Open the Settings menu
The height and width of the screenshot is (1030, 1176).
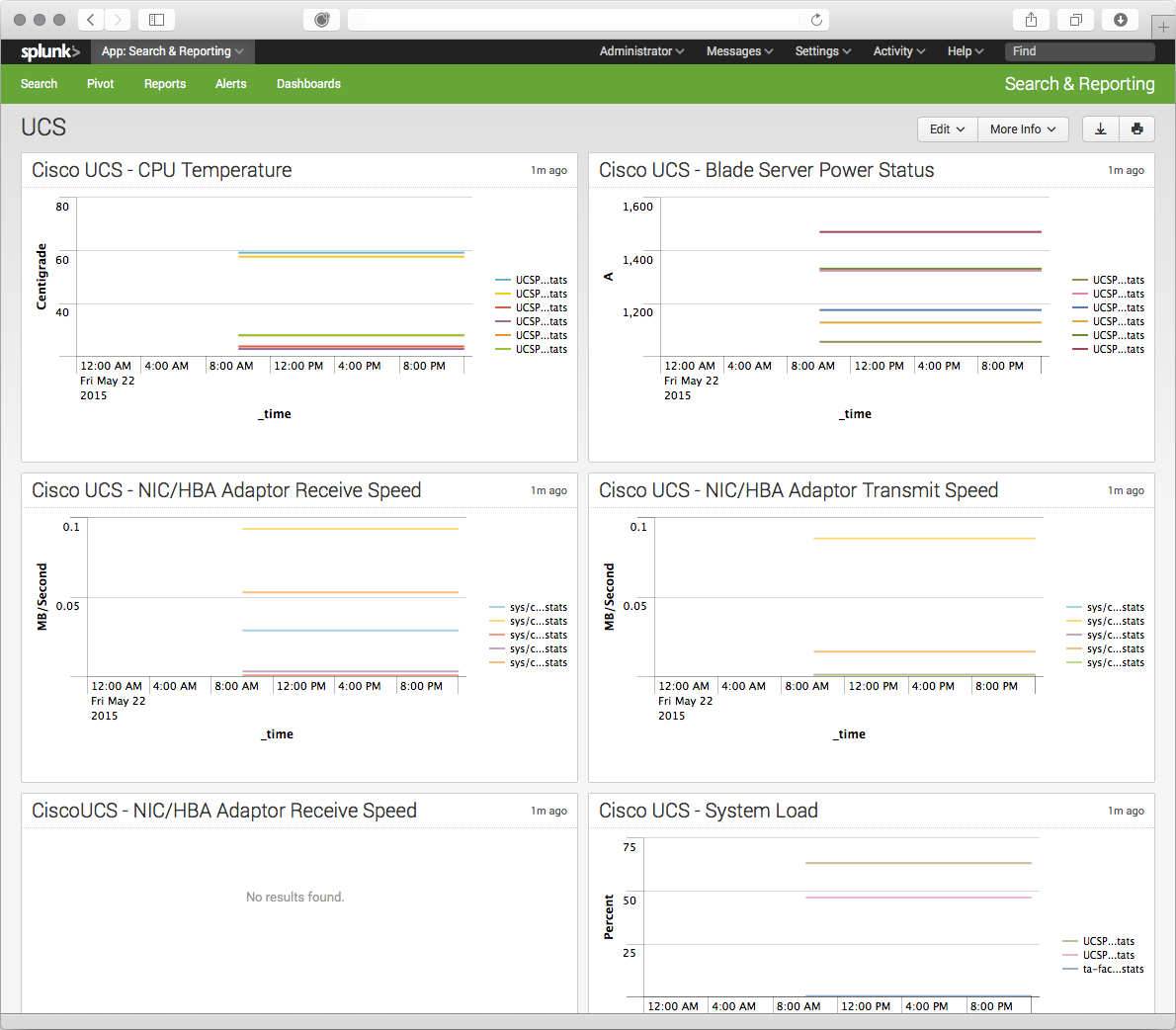pos(823,51)
